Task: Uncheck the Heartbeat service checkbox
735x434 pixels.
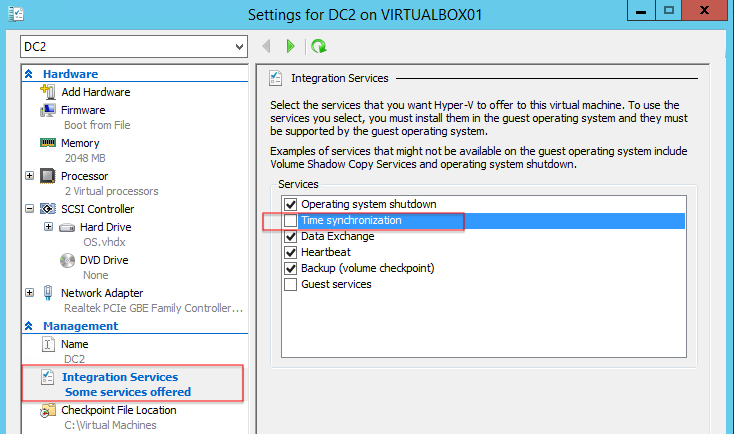Action: (291, 252)
